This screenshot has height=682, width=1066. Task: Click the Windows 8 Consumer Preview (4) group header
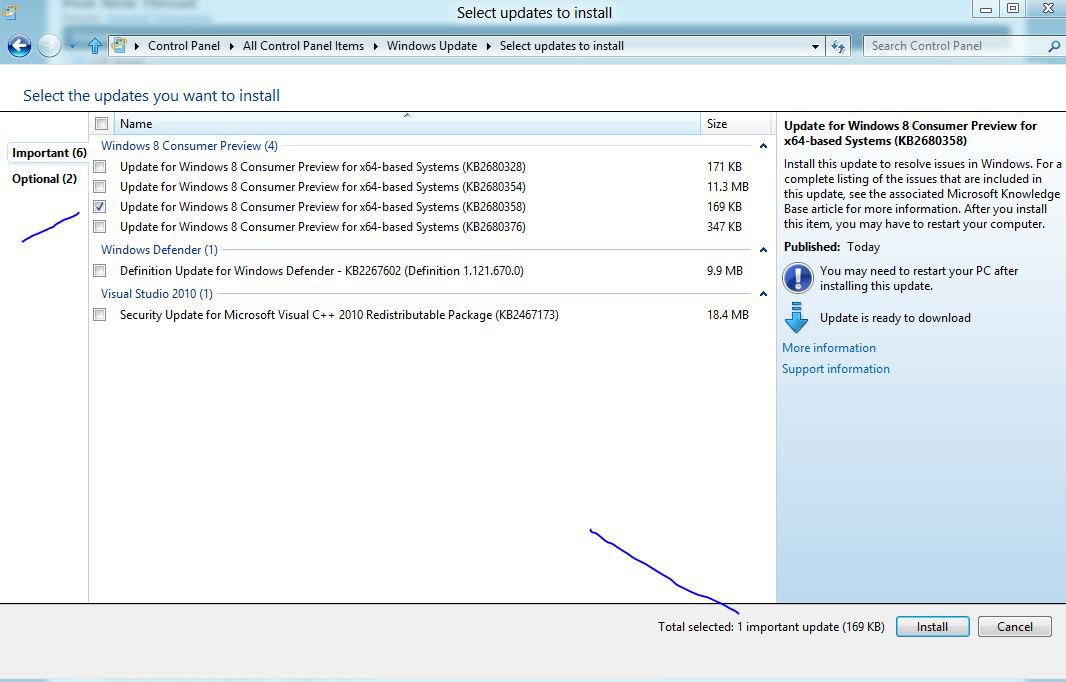point(189,146)
